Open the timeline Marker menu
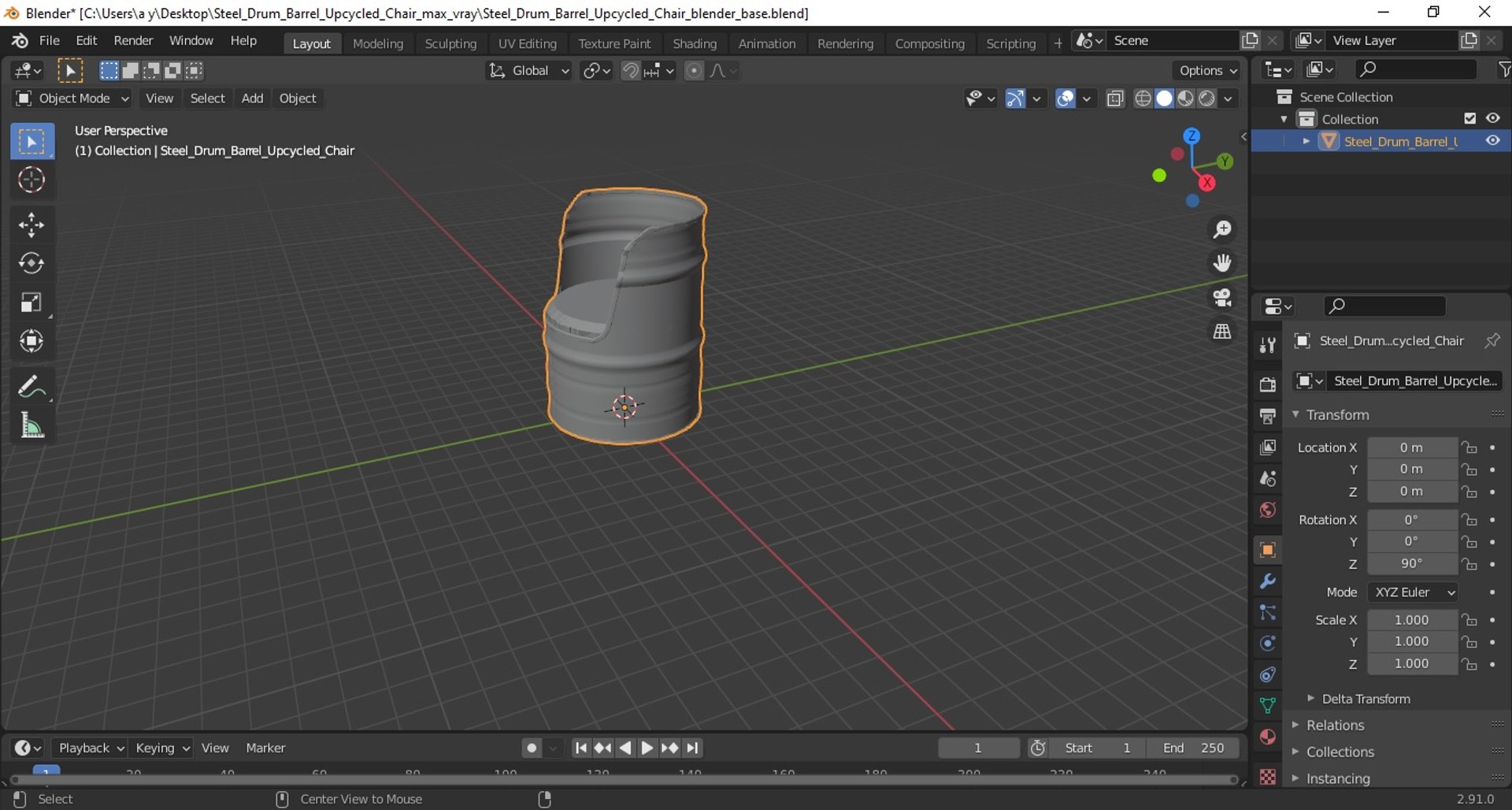Viewport: 1512px width, 810px height. [x=265, y=748]
